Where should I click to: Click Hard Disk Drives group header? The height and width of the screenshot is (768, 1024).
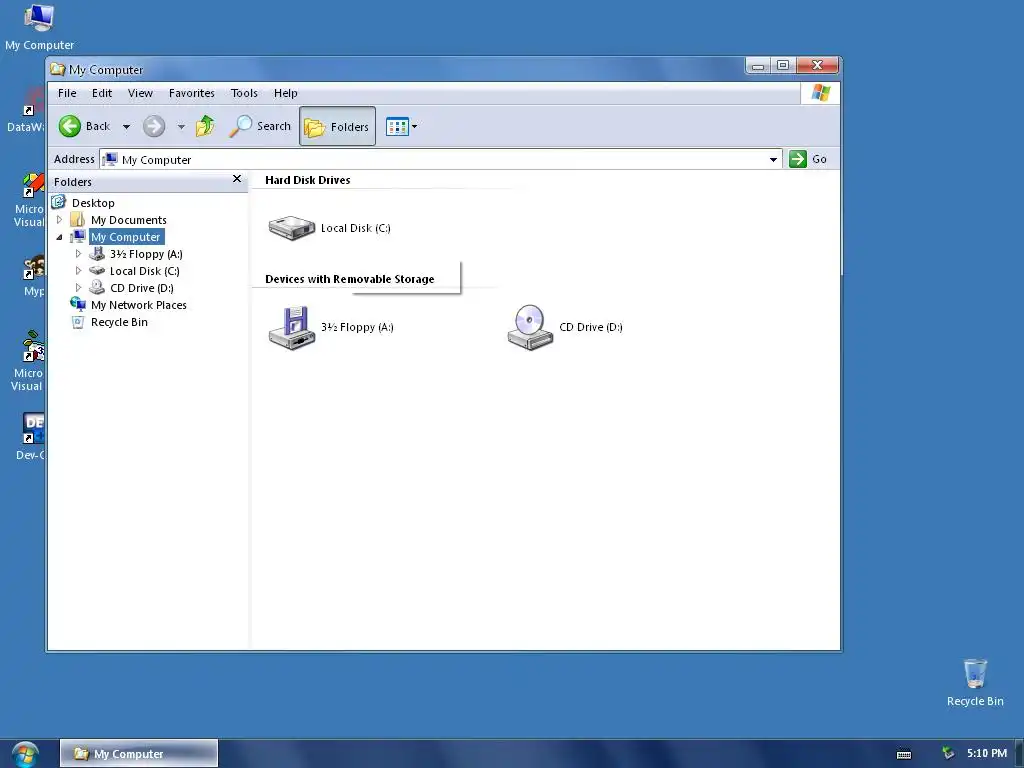click(x=308, y=180)
